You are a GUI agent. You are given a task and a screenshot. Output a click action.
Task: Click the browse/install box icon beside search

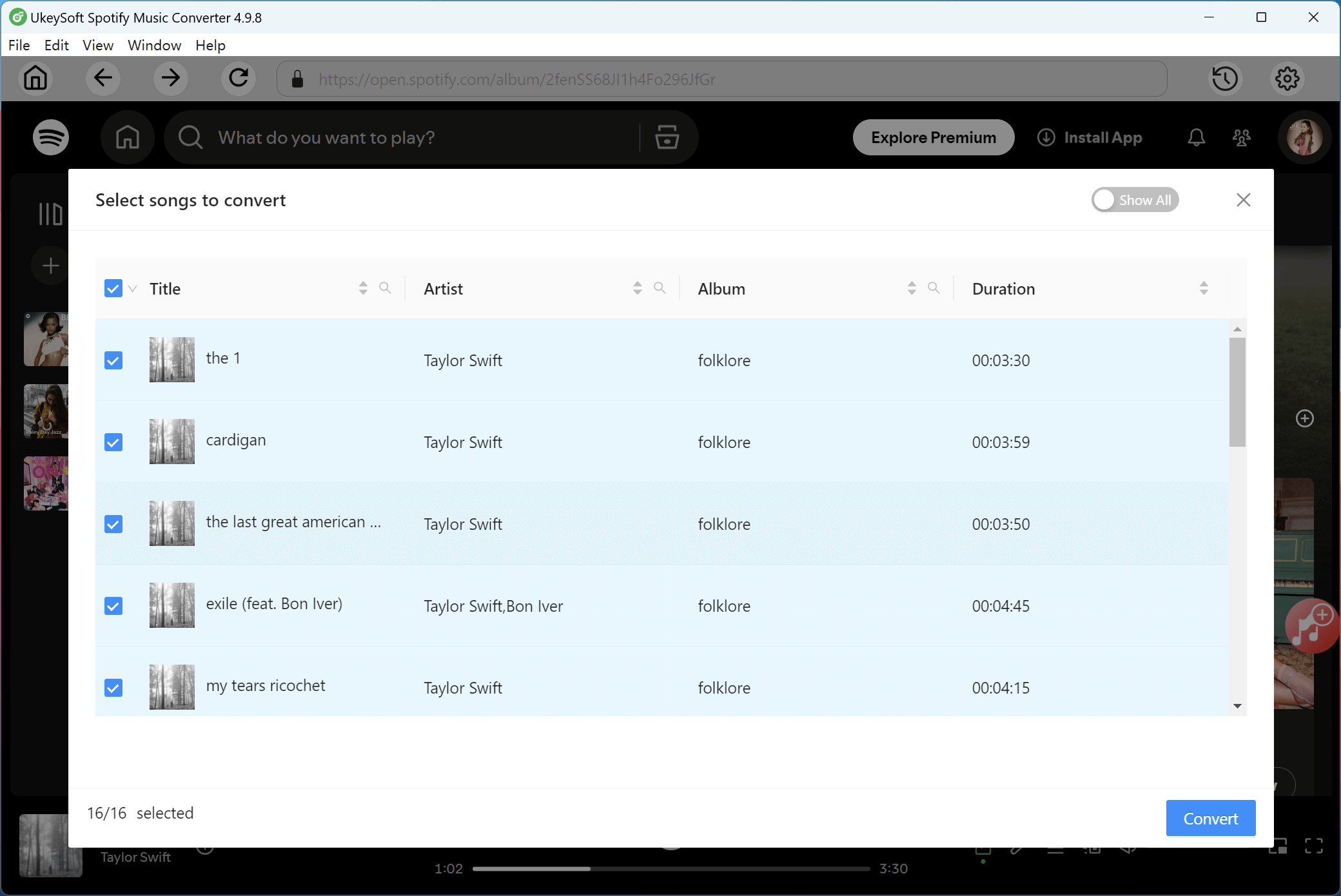[667, 137]
